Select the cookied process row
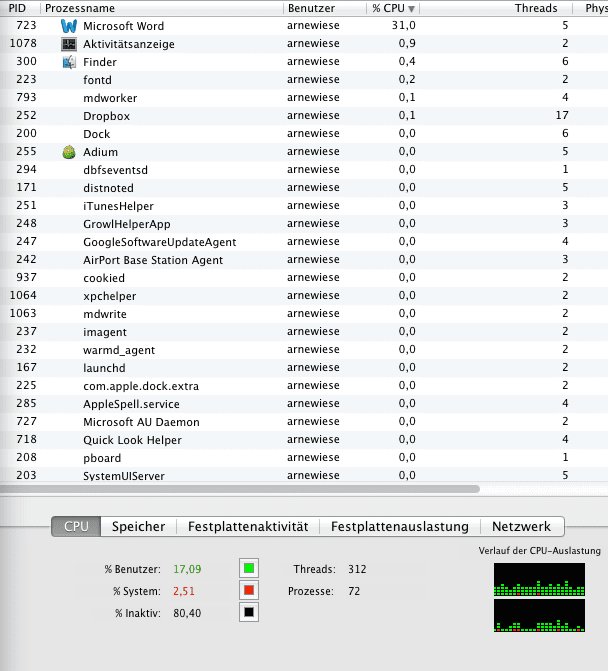Viewport: 608px width, 671px height. pyautogui.click(x=304, y=278)
